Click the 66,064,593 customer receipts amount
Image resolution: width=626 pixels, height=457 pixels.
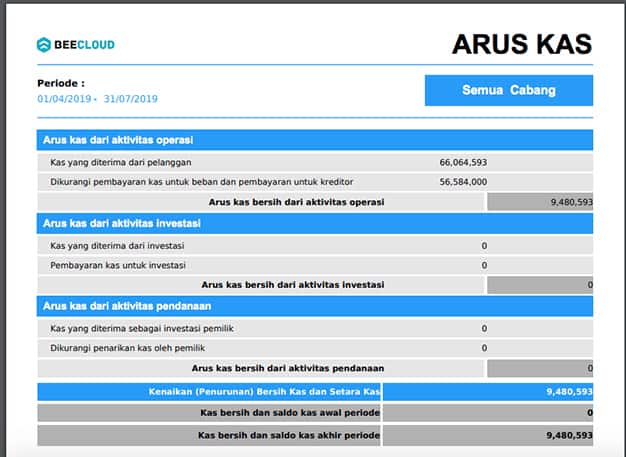[463, 162]
